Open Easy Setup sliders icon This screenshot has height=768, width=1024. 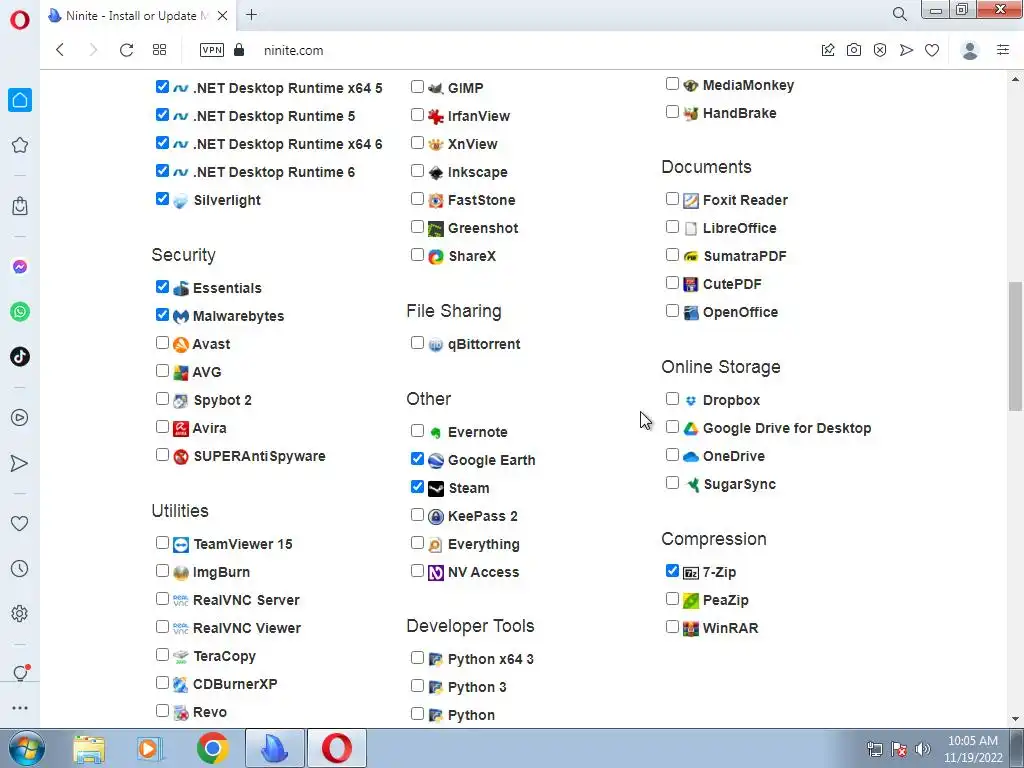(x=1003, y=50)
